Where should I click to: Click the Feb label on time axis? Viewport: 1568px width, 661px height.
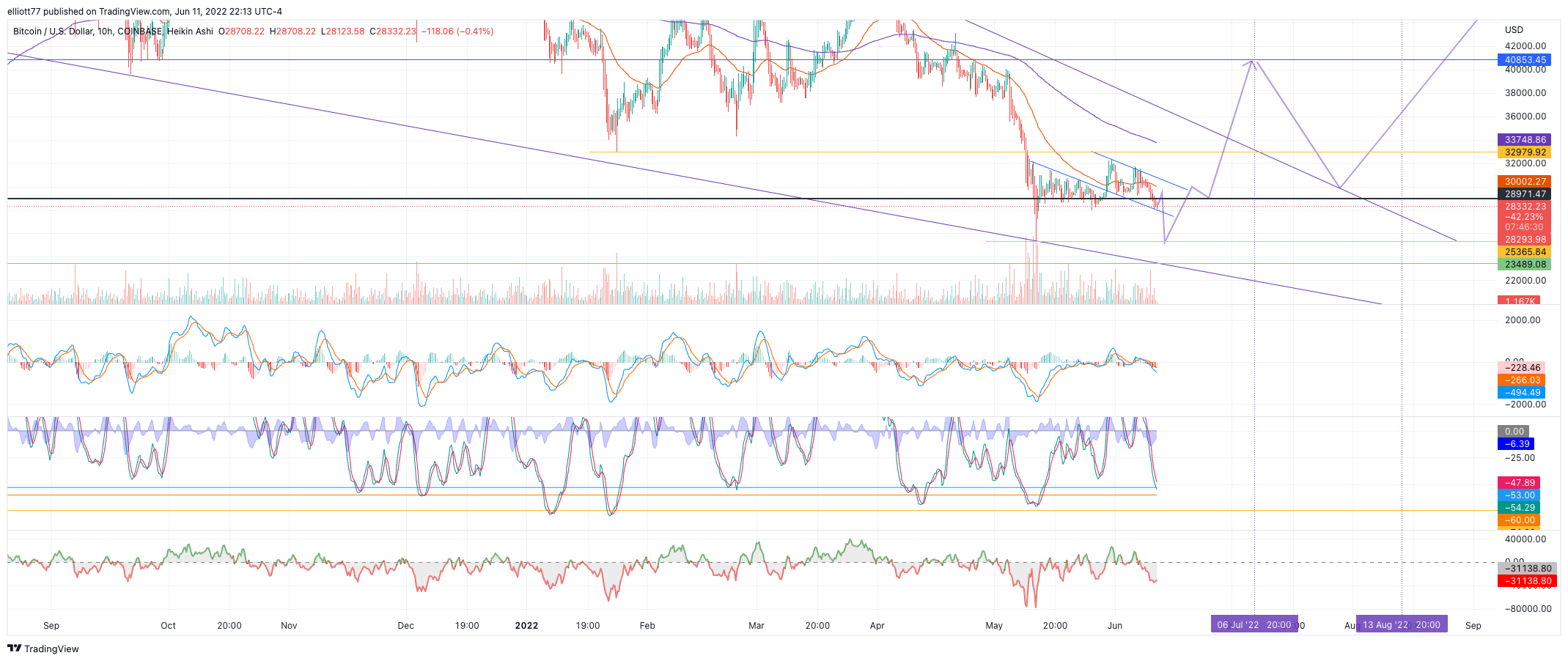647,626
